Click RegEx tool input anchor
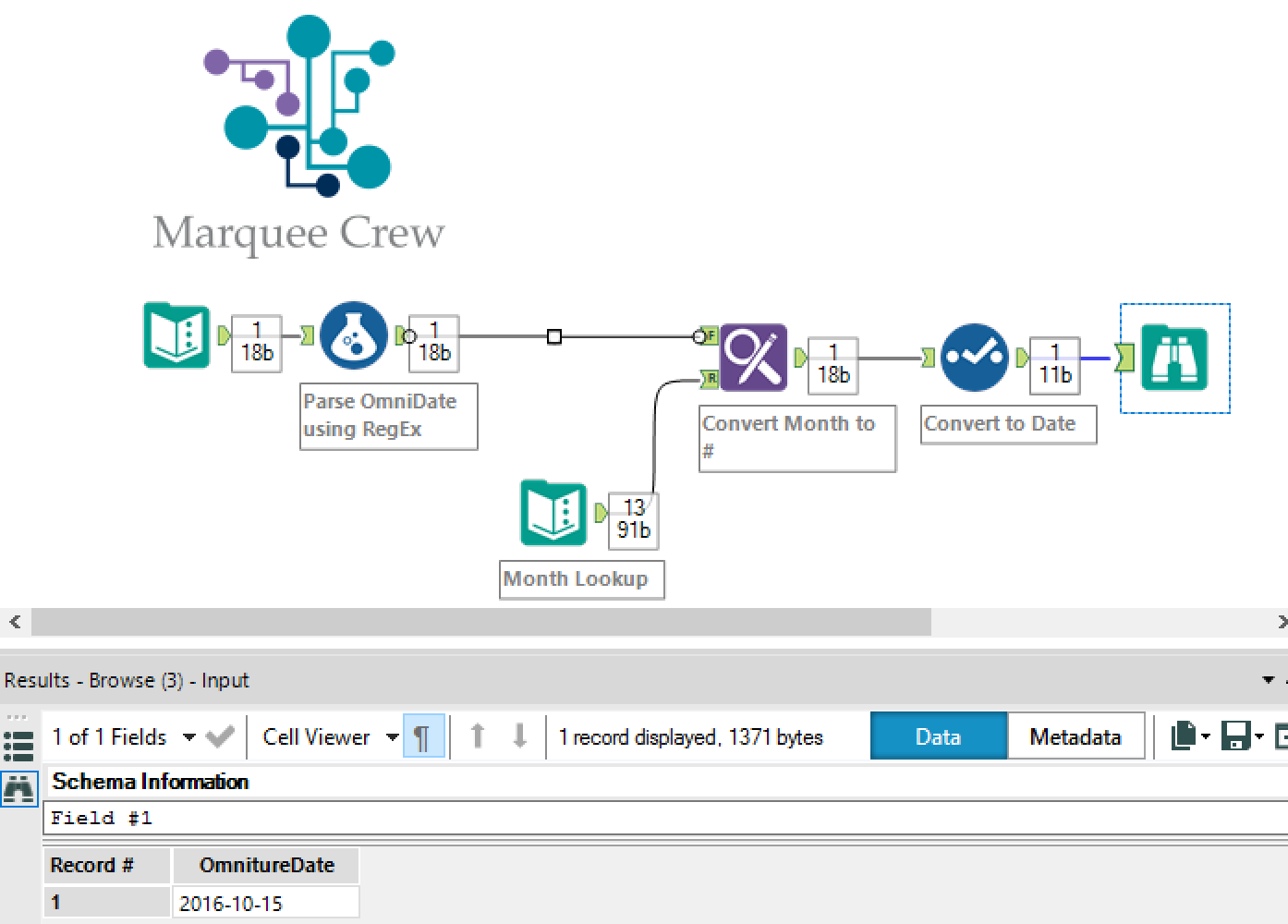1288x924 pixels. (308, 335)
